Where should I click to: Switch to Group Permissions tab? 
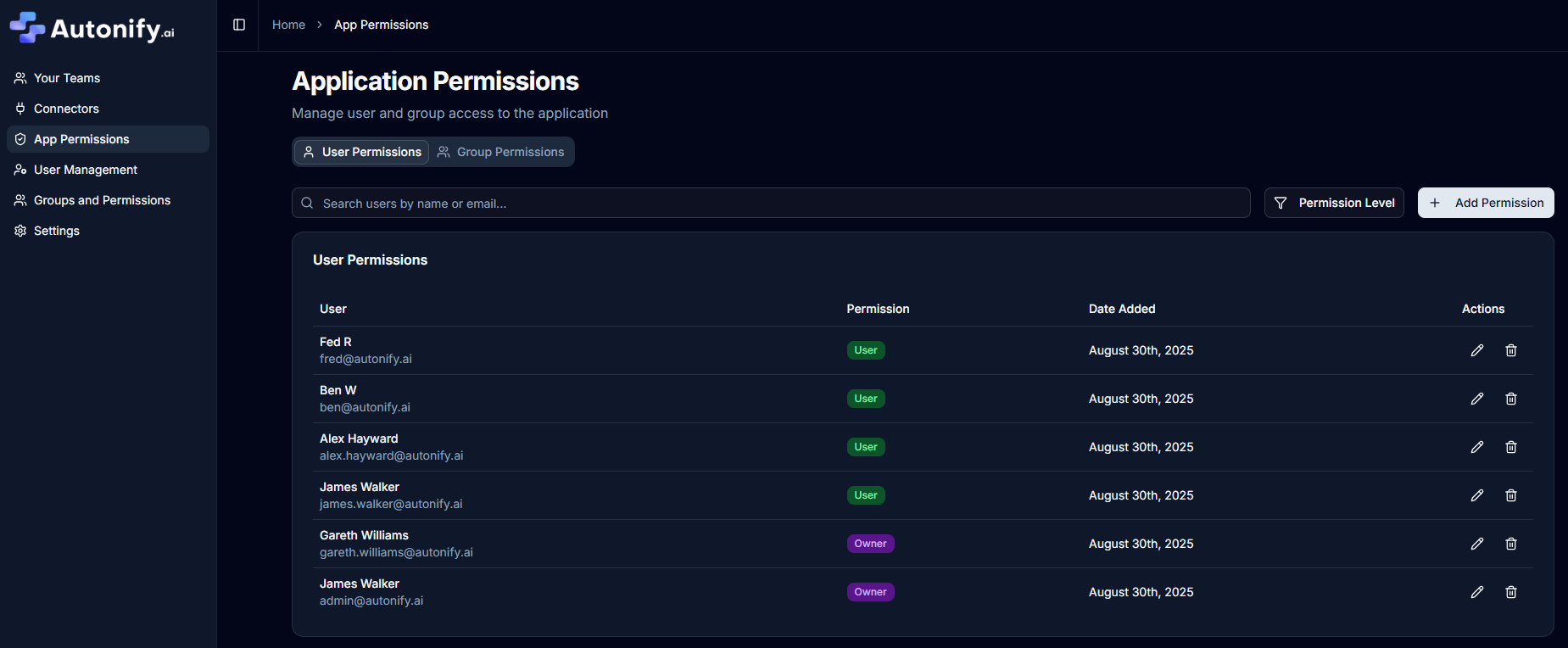click(500, 152)
